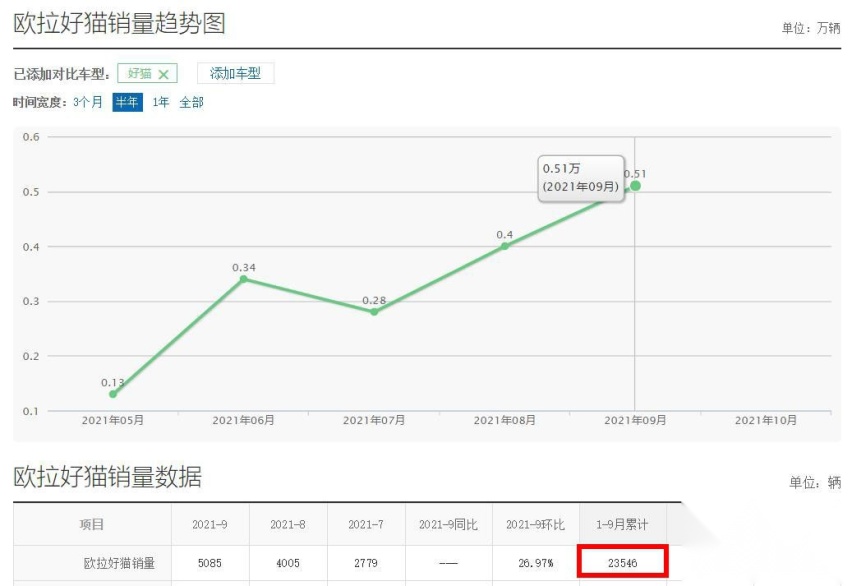Click the 0.1 y-axis label
This screenshot has height=586, width=852.
31,411
